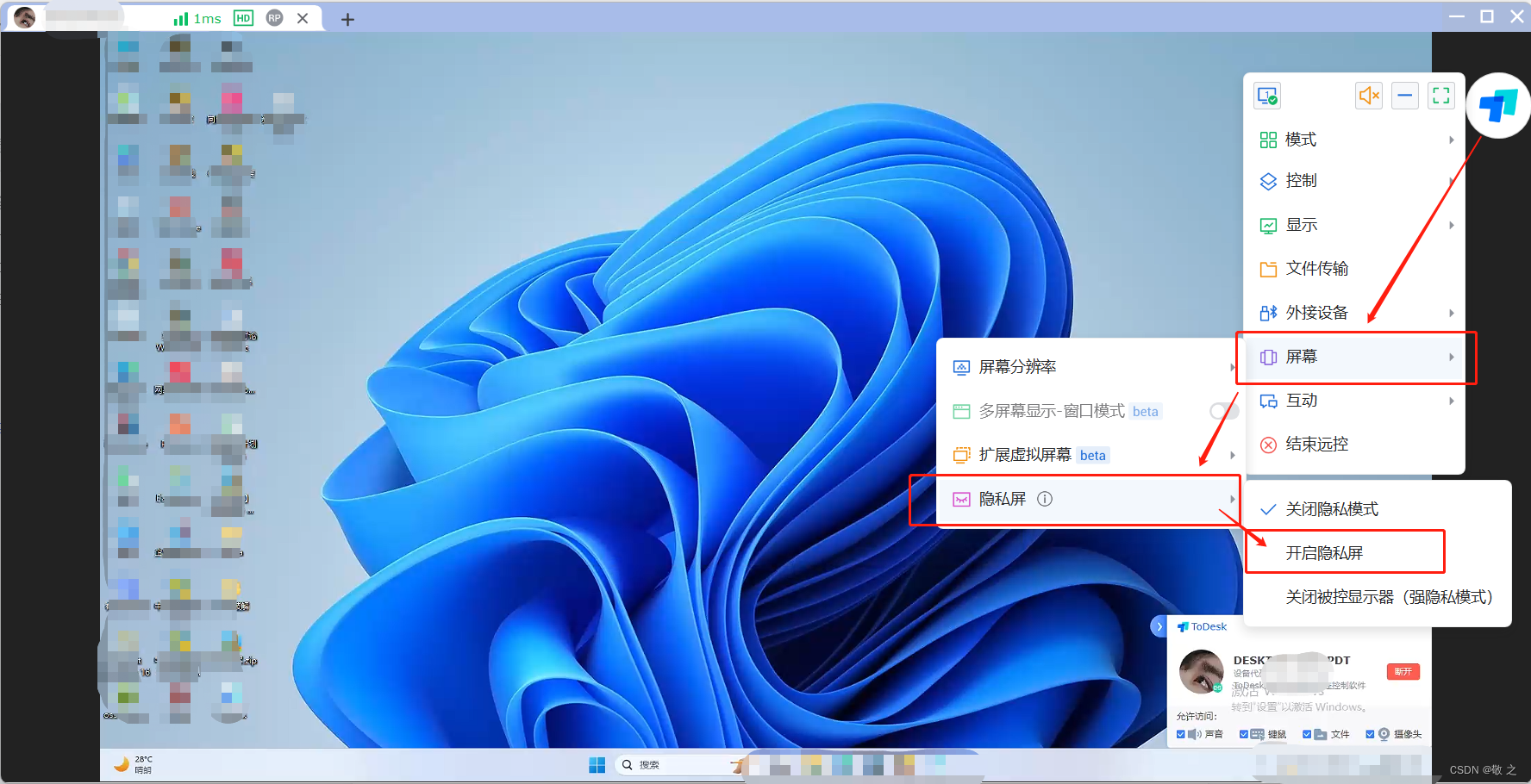This screenshot has width=1531, height=784.
Task: Choose 关闭被控显示器 (强隐私模式) option
Action: pyautogui.click(x=1378, y=597)
